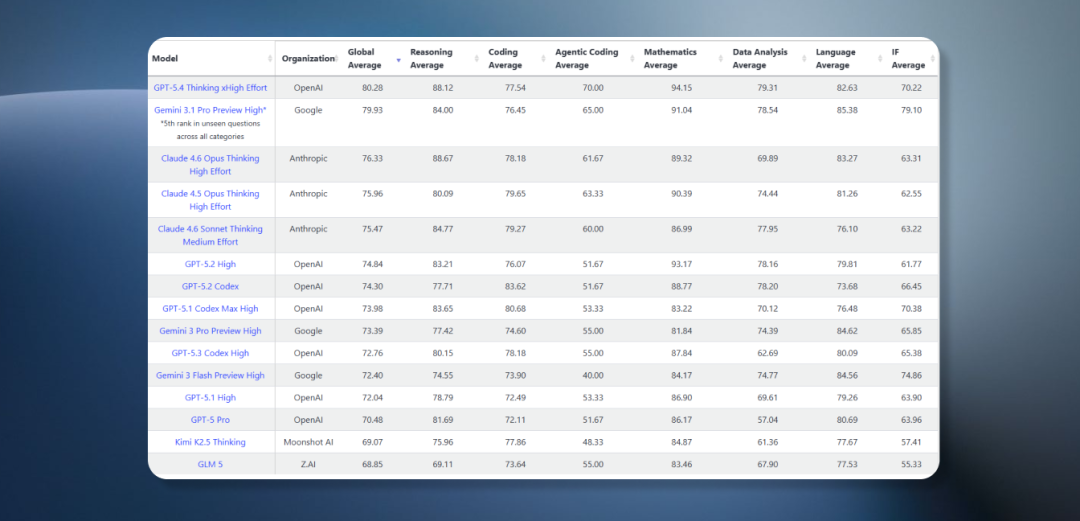
Task: Click the Z.AI organization cell
Action: tap(308, 464)
